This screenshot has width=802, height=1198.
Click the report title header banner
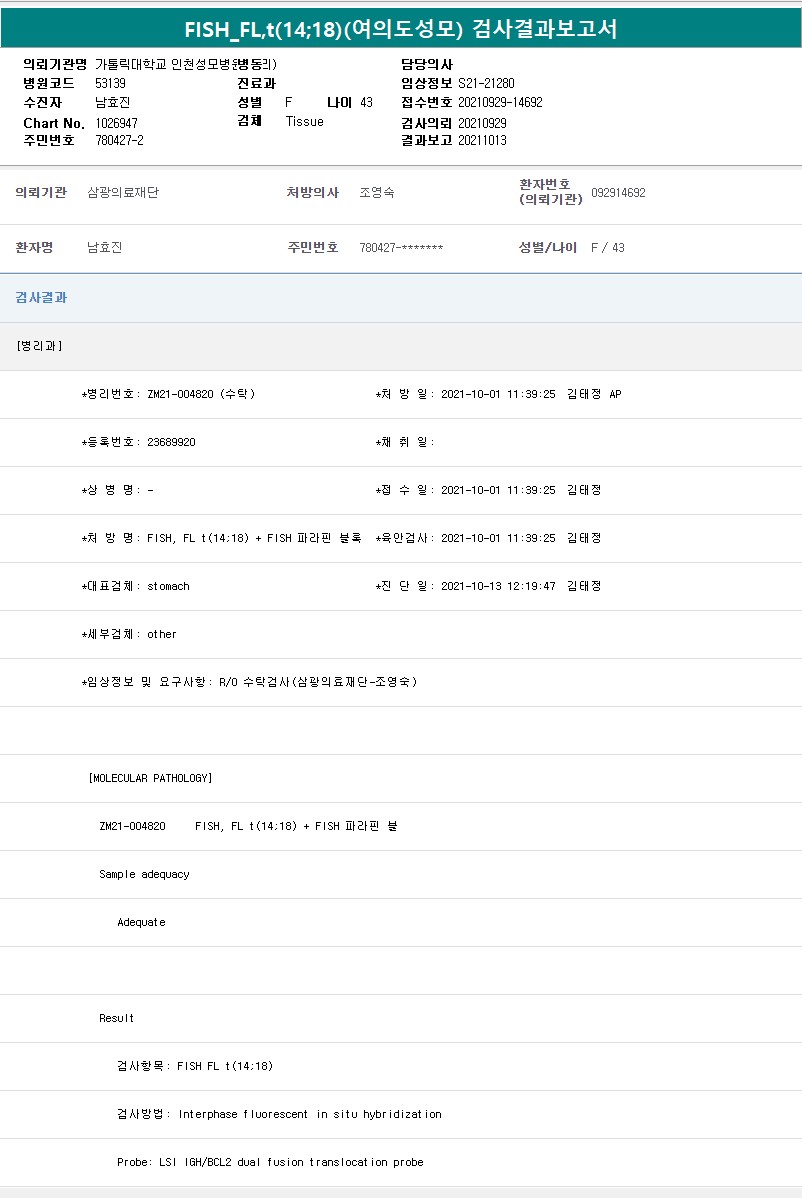click(x=401, y=29)
